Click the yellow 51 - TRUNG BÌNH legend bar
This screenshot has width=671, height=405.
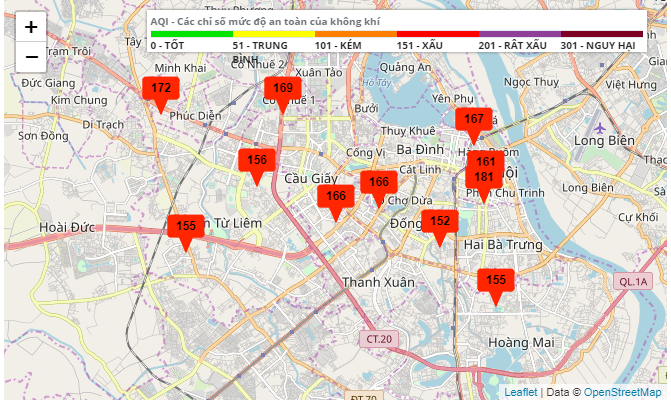273,35
